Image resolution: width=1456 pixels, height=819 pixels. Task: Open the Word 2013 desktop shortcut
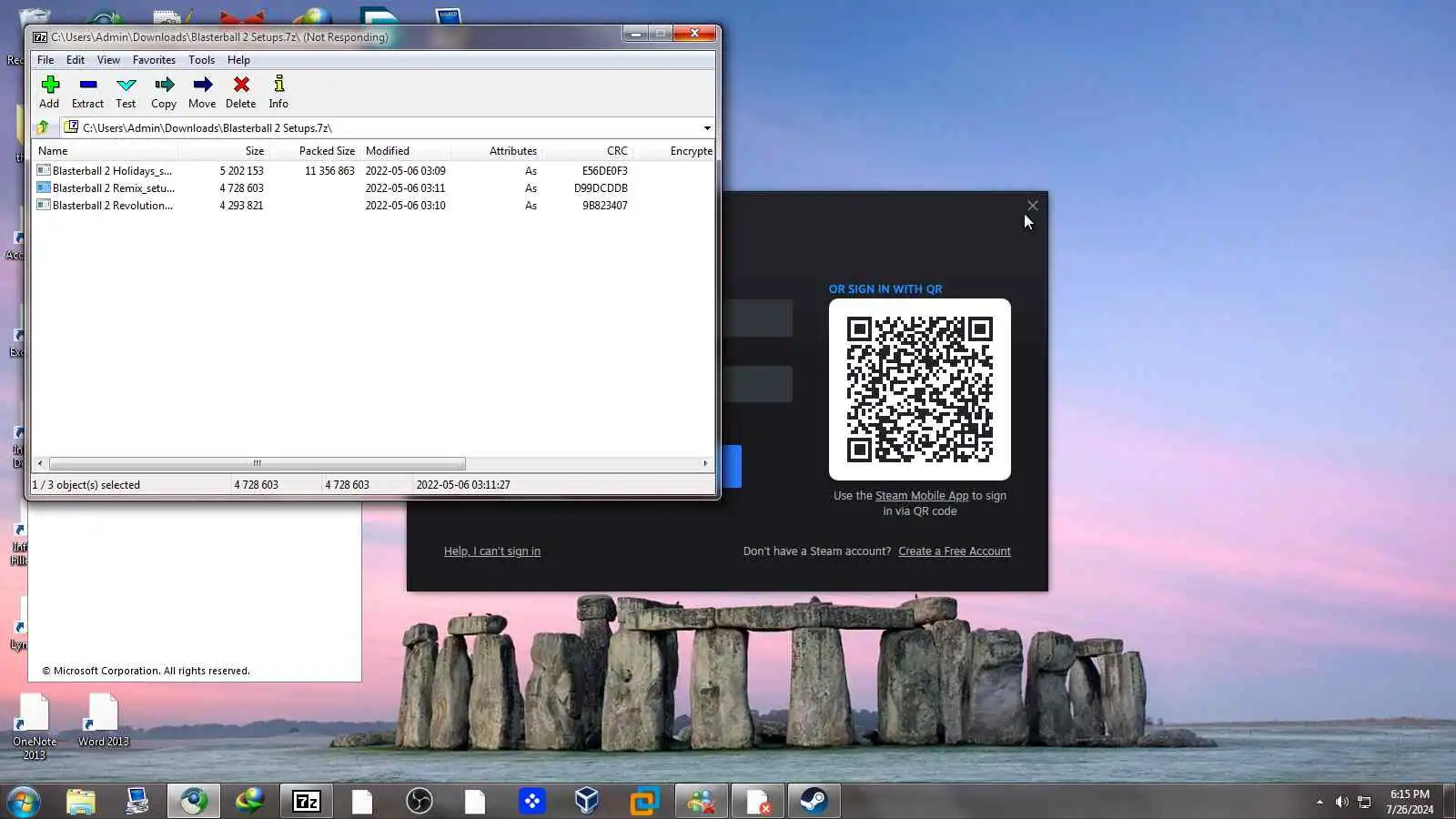(103, 721)
